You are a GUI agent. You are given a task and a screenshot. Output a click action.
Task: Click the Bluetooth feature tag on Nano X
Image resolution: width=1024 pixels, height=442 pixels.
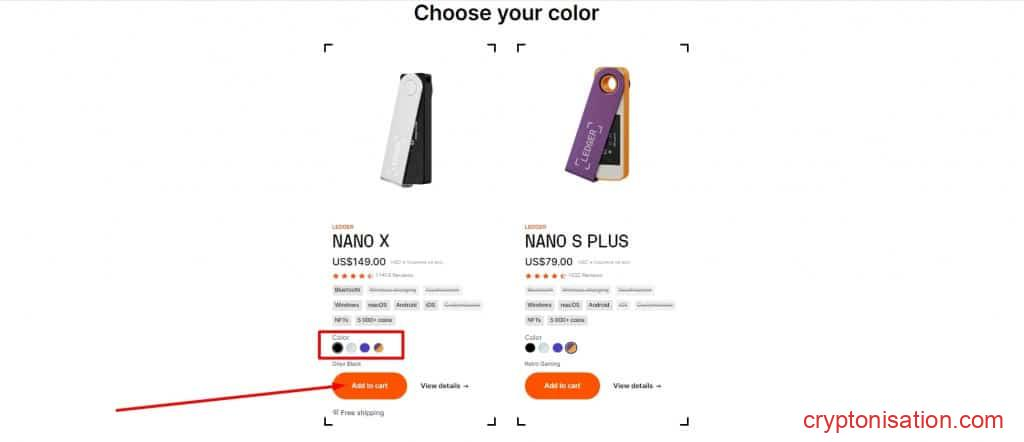click(347, 290)
